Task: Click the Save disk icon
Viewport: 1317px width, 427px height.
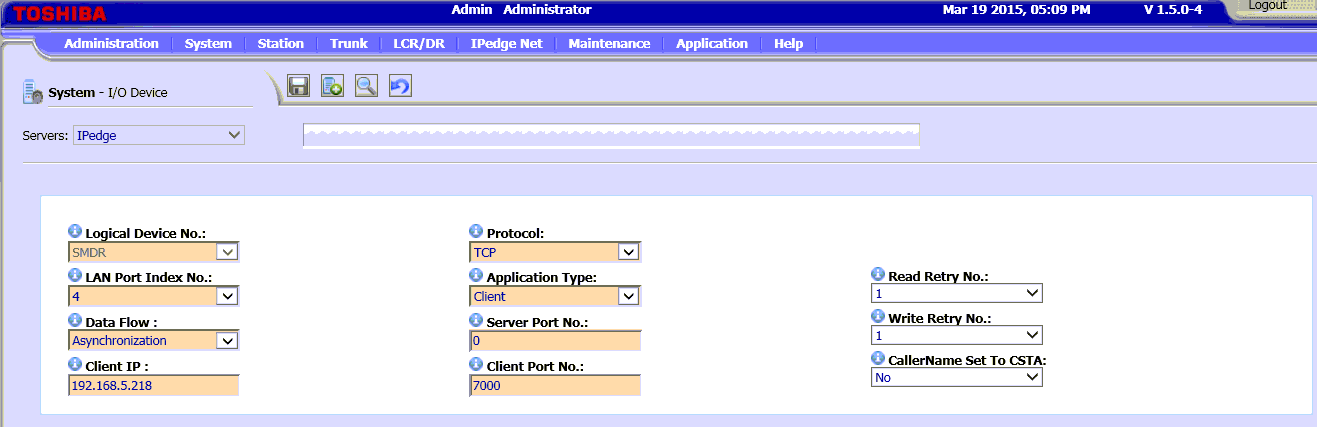Action: 298,86
